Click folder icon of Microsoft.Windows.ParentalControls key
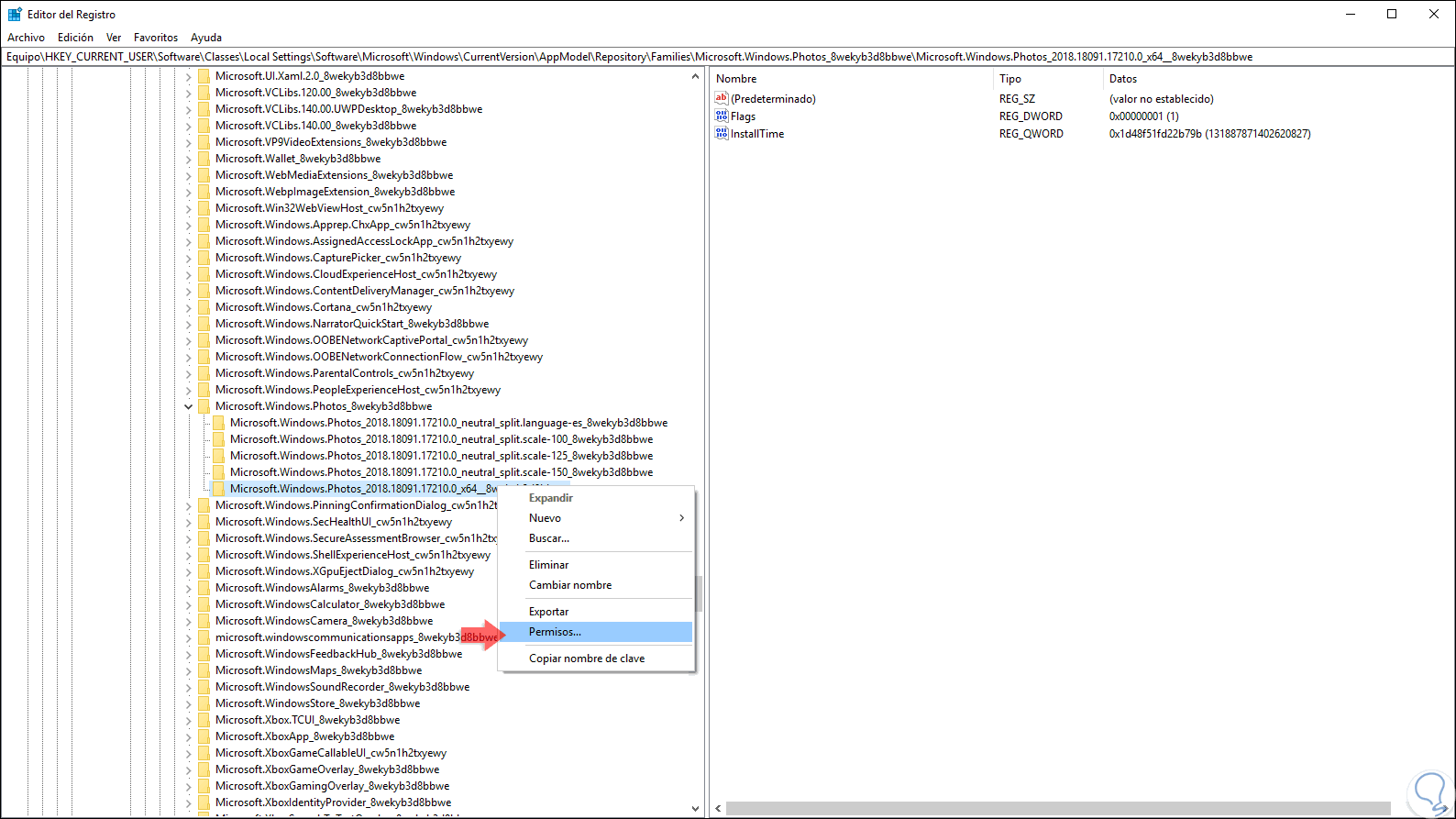Viewport: 1456px width, 819px height. pyautogui.click(x=204, y=373)
